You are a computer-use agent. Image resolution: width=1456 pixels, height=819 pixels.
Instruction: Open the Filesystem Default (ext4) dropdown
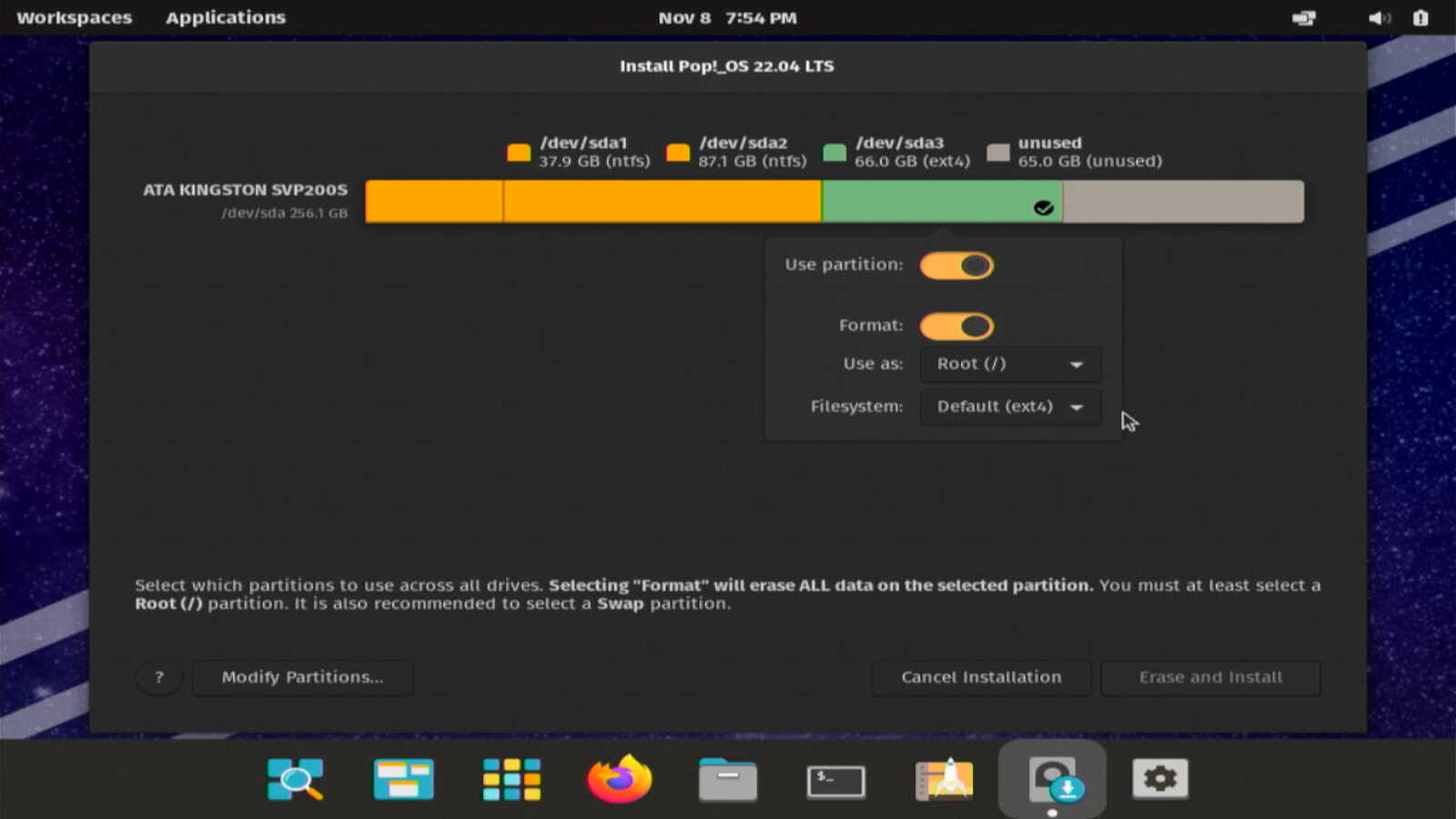pos(1010,407)
